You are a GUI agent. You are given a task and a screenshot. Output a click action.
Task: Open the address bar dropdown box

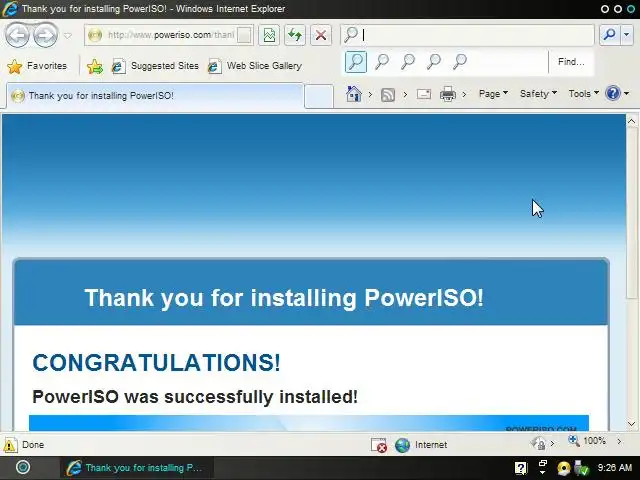click(x=244, y=35)
